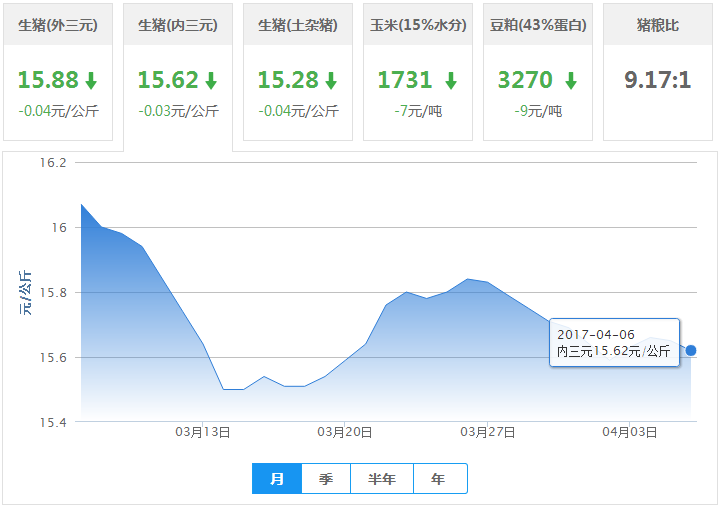This screenshot has width=721, height=510.
Task: Select the 生猪(内三元) tab
Action: point(178,25)
